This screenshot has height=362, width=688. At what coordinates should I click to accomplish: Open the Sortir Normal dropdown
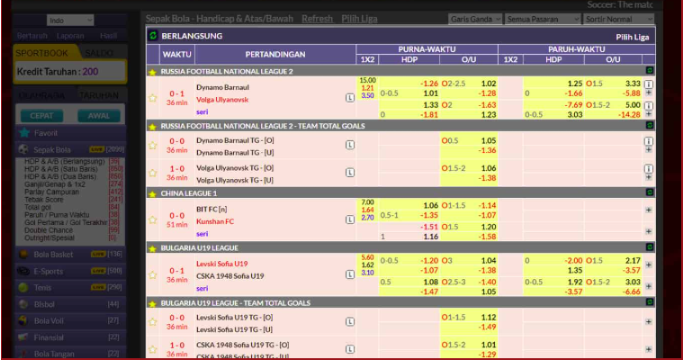pos(619,19)
